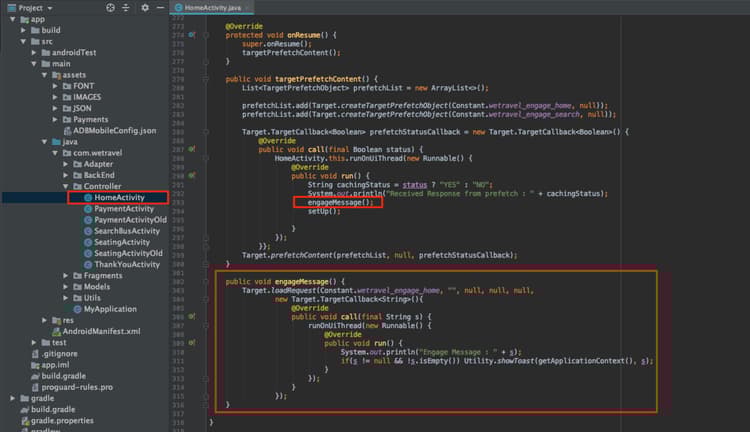Screen dimensions: 750x432
Task: Expand the androidTest folder
Action: click(34, 53)
